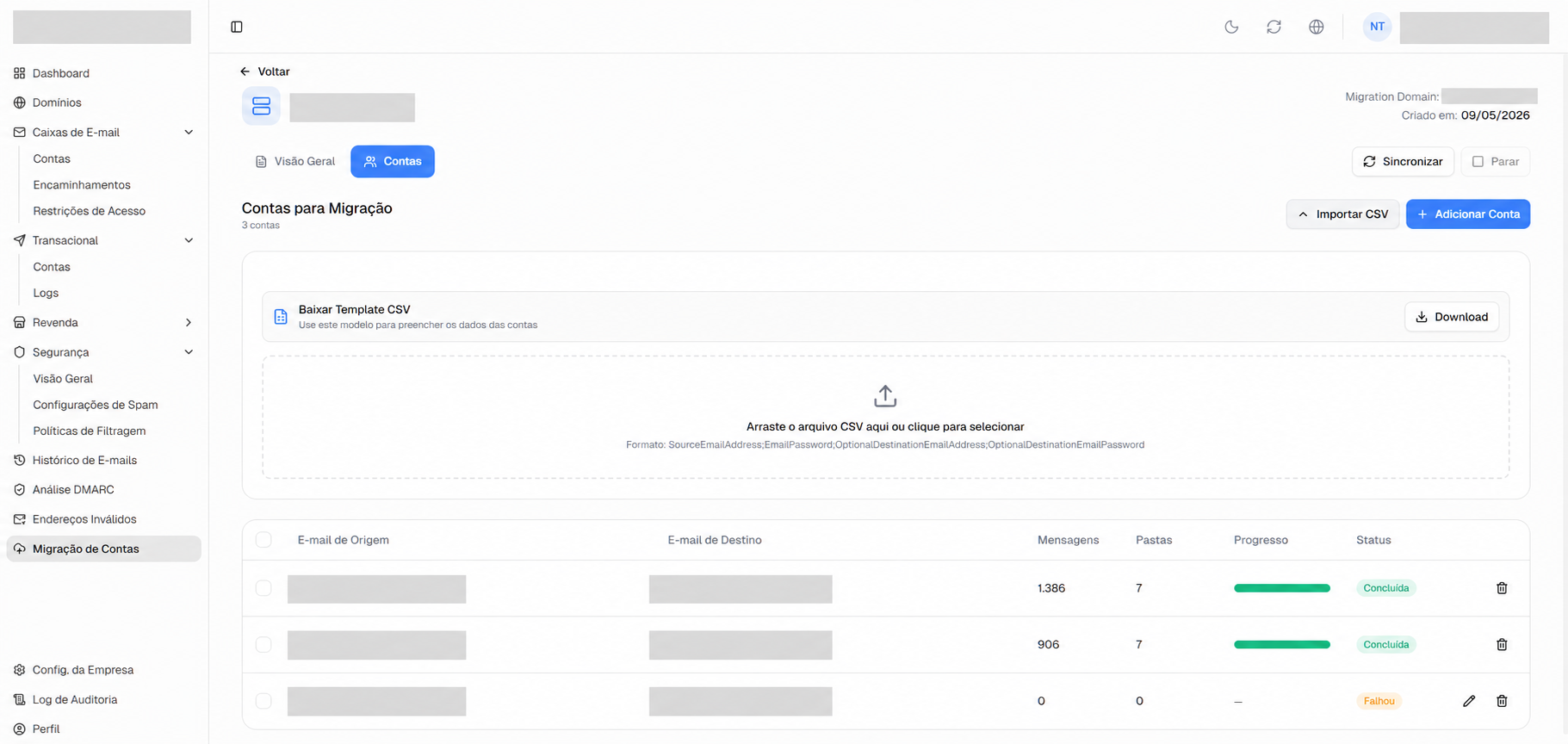Open Contas under Caixas de E-mail
The width and height of the screenshot is (1568, 744).
point(52,158)
